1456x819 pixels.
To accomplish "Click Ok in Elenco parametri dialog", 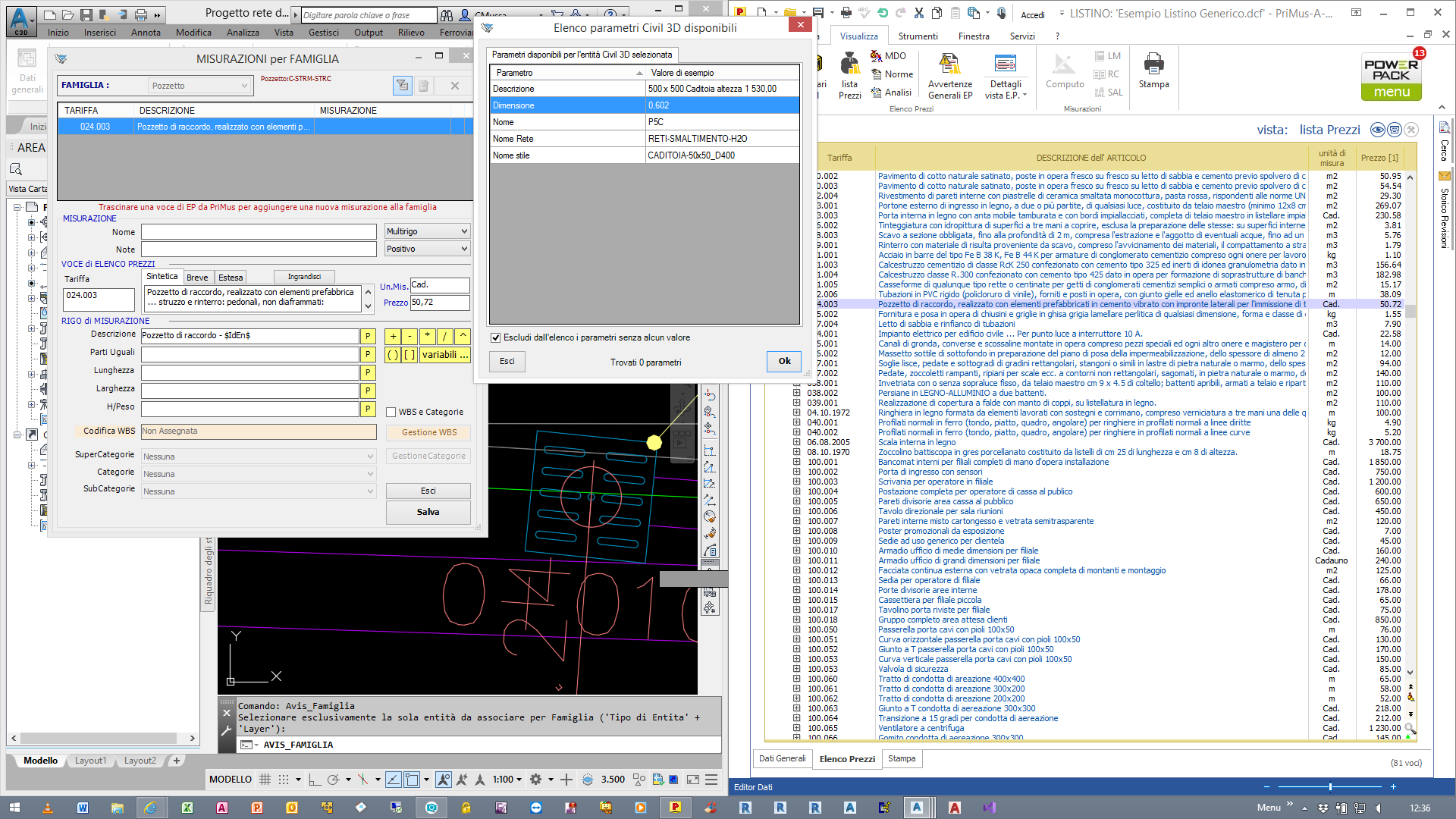I will tap(784, 362).
